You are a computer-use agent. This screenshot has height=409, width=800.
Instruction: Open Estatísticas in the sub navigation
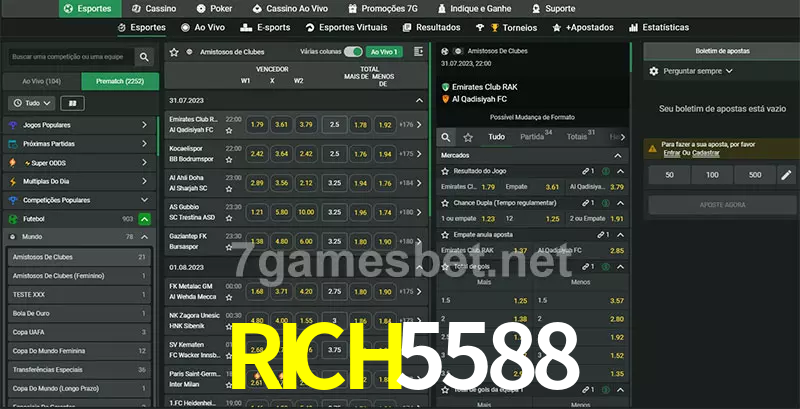(x=659, y=28)
